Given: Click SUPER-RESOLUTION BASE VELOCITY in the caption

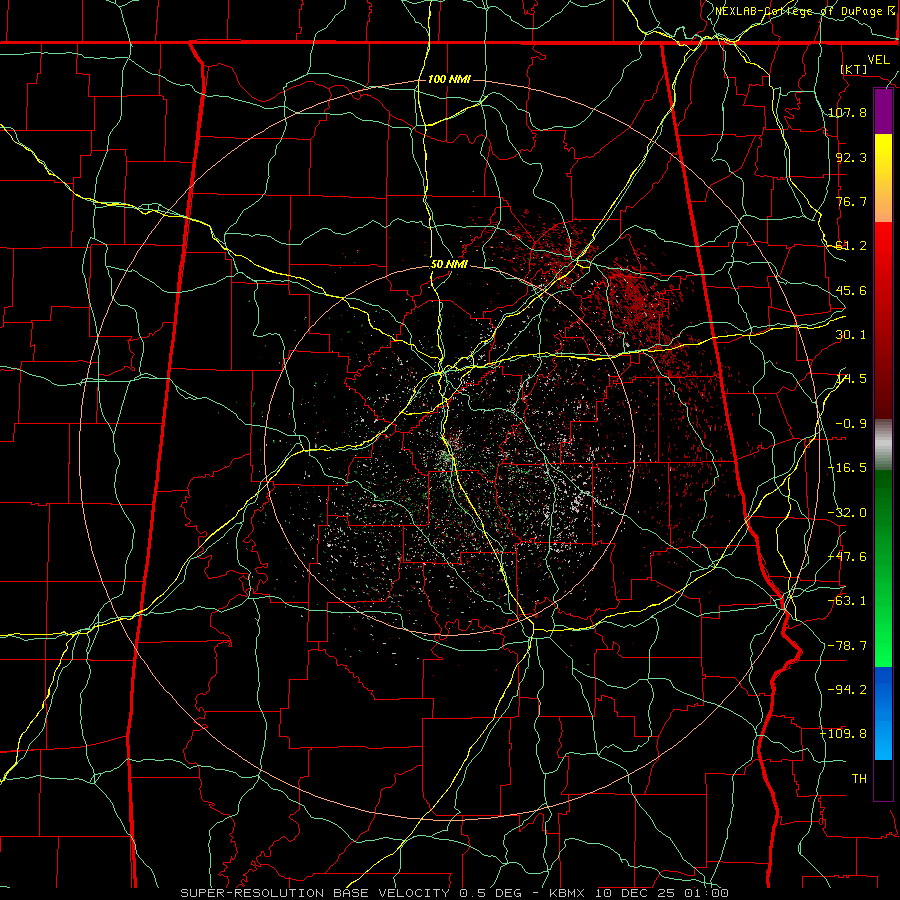Looking at the screenshot, I should point(315,893).
